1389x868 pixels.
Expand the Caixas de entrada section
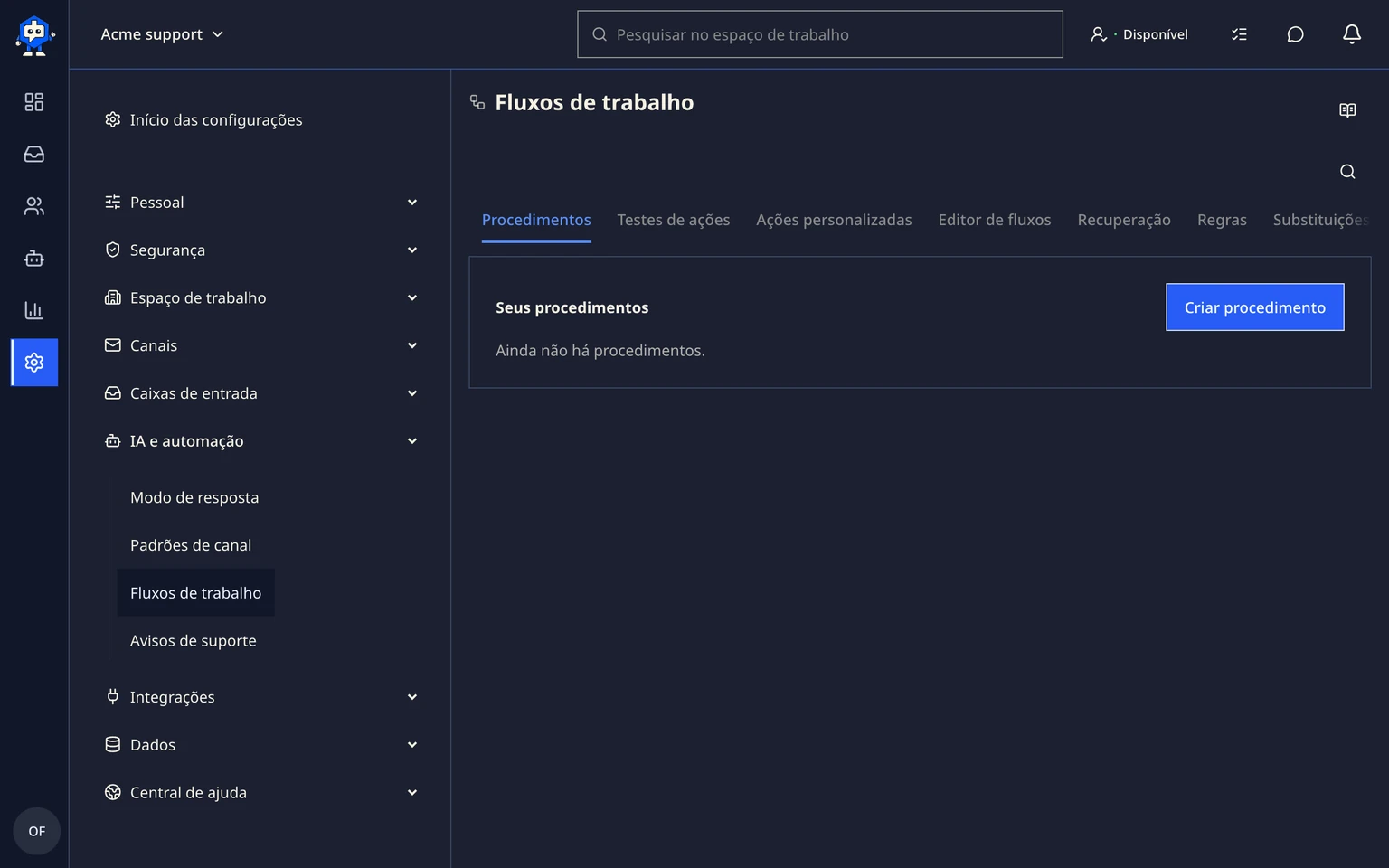pos(261,393)
